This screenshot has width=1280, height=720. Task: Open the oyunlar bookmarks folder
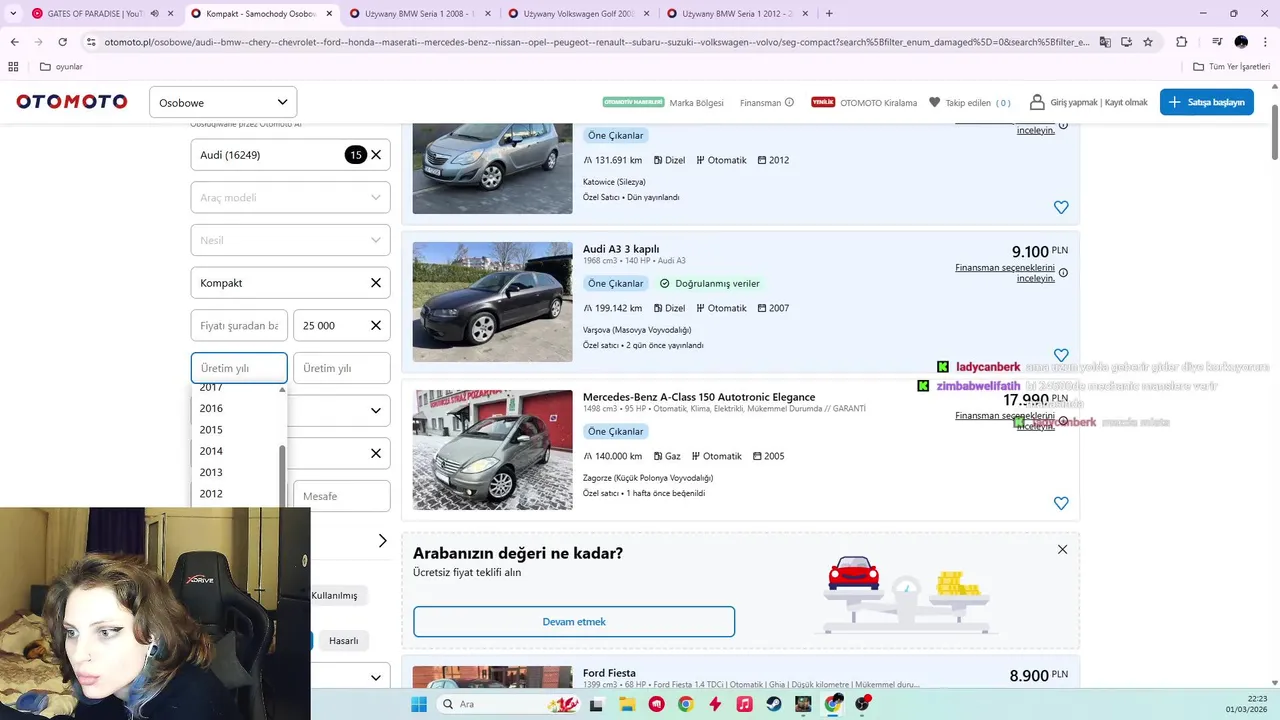pyautogui.click(x=61, y=67)
